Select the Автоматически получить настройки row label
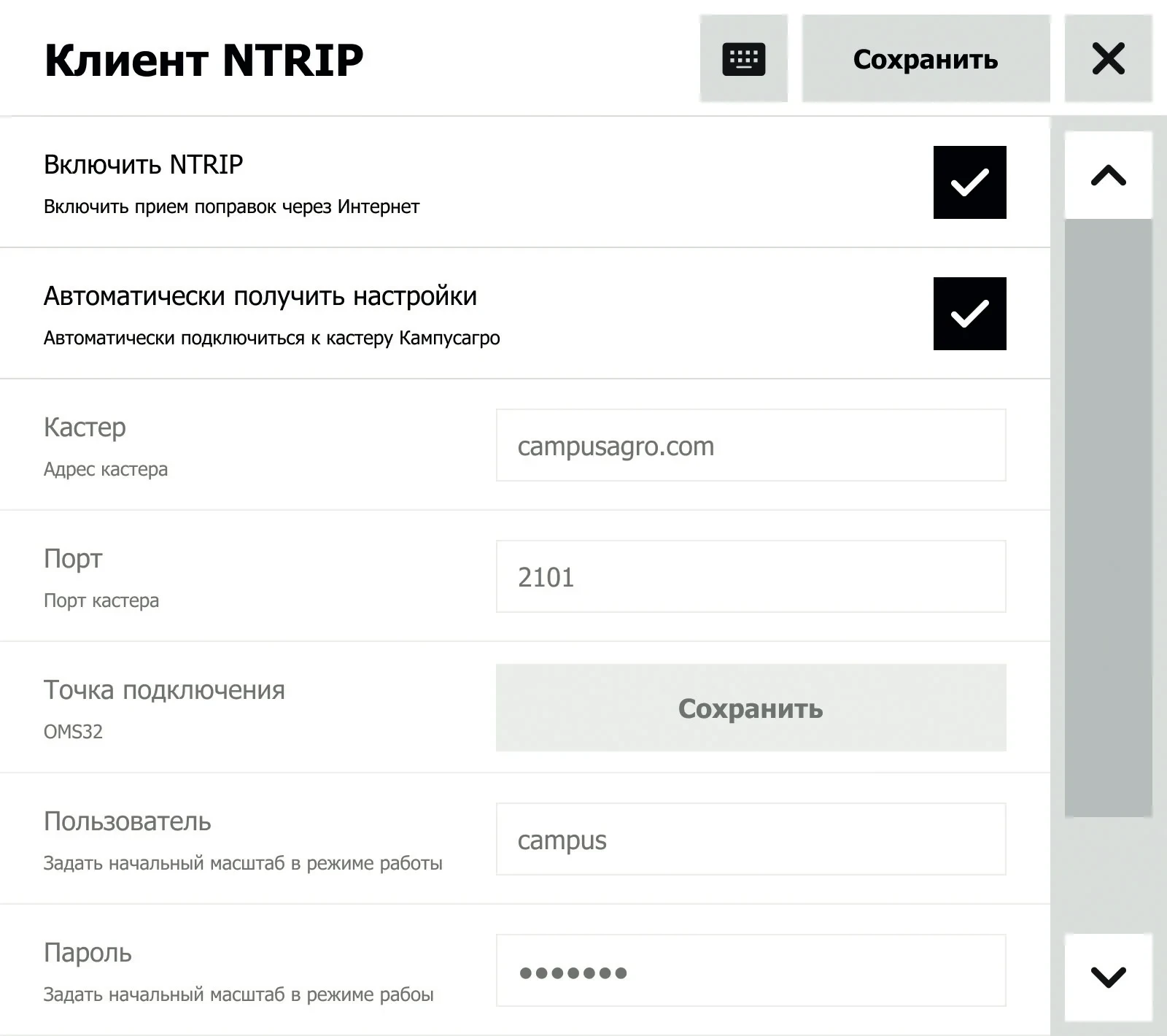 260,296
